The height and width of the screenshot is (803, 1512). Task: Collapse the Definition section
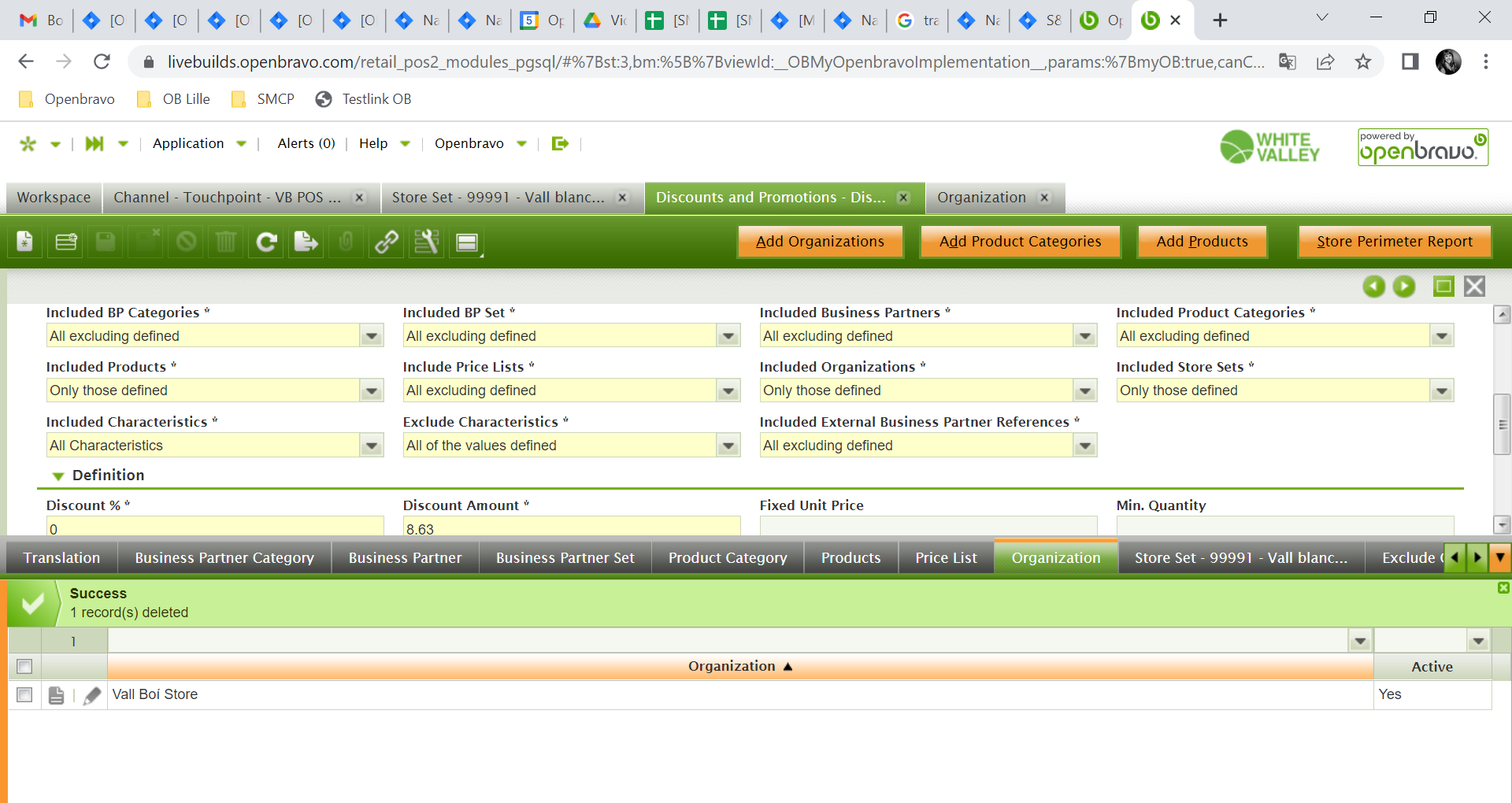coord(58,476)
